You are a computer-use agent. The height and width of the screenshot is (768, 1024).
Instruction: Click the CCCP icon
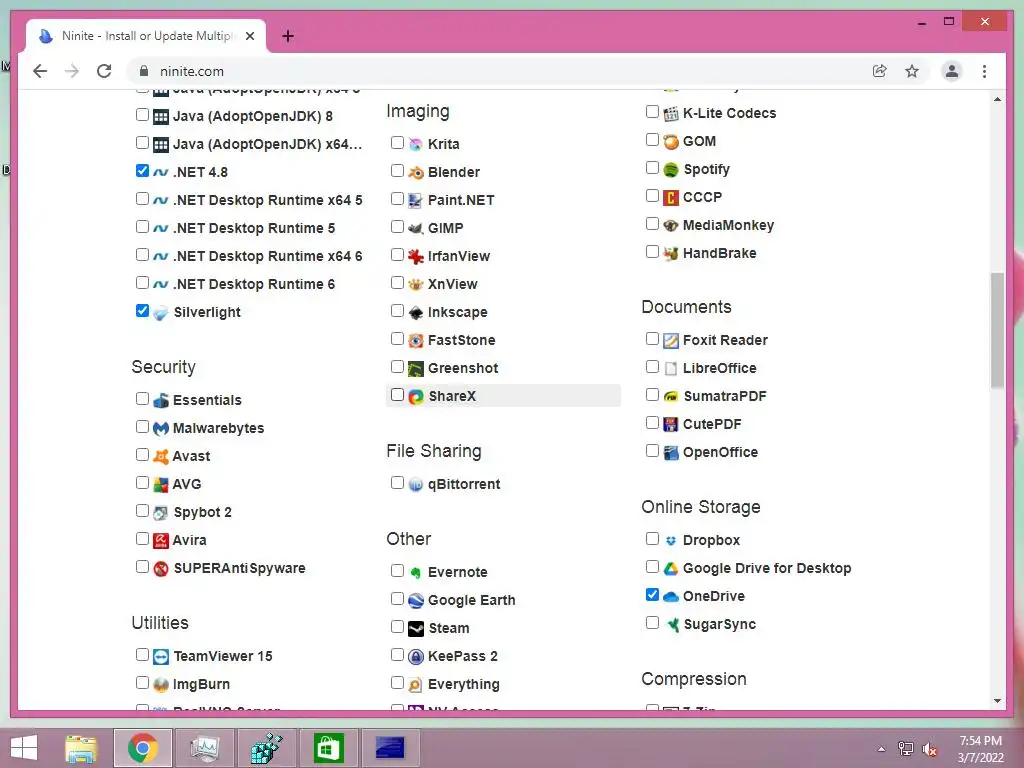coord(671,197)
